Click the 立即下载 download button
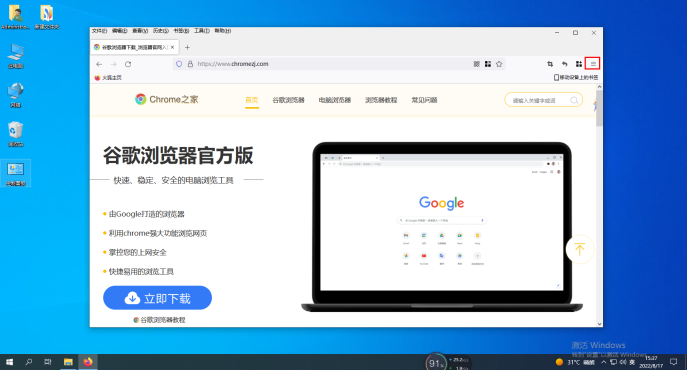The width and height of the screenshot is (687, 370). [157, 298]
